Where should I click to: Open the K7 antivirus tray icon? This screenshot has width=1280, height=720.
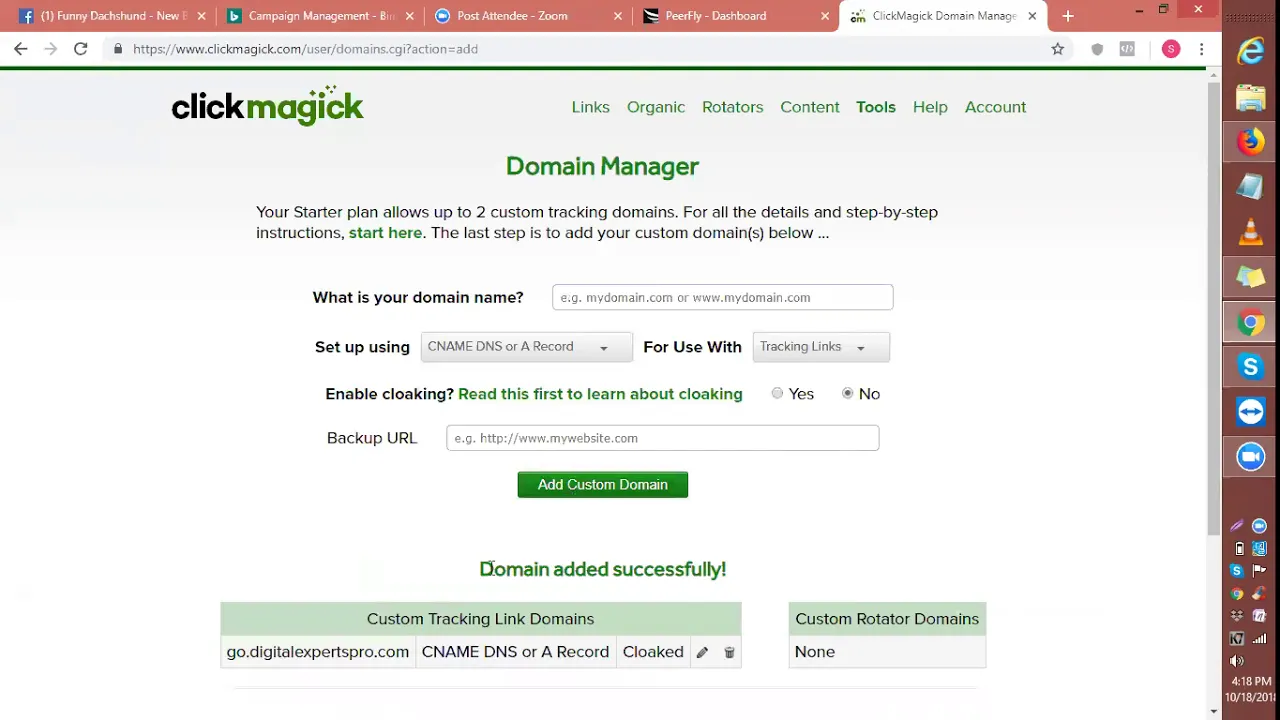[1237, 639]
